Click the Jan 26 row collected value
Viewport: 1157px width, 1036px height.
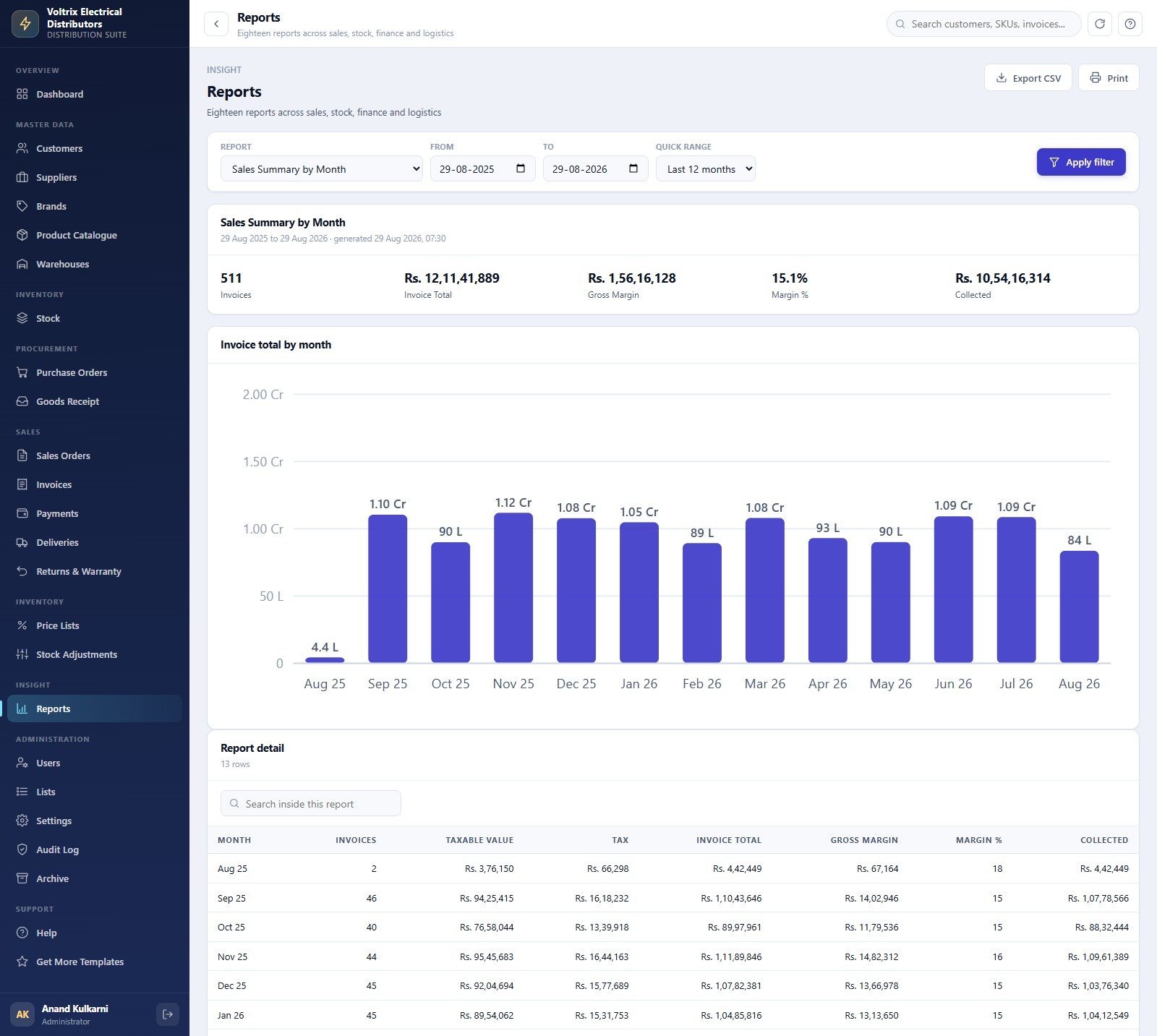(1098, 1015)
